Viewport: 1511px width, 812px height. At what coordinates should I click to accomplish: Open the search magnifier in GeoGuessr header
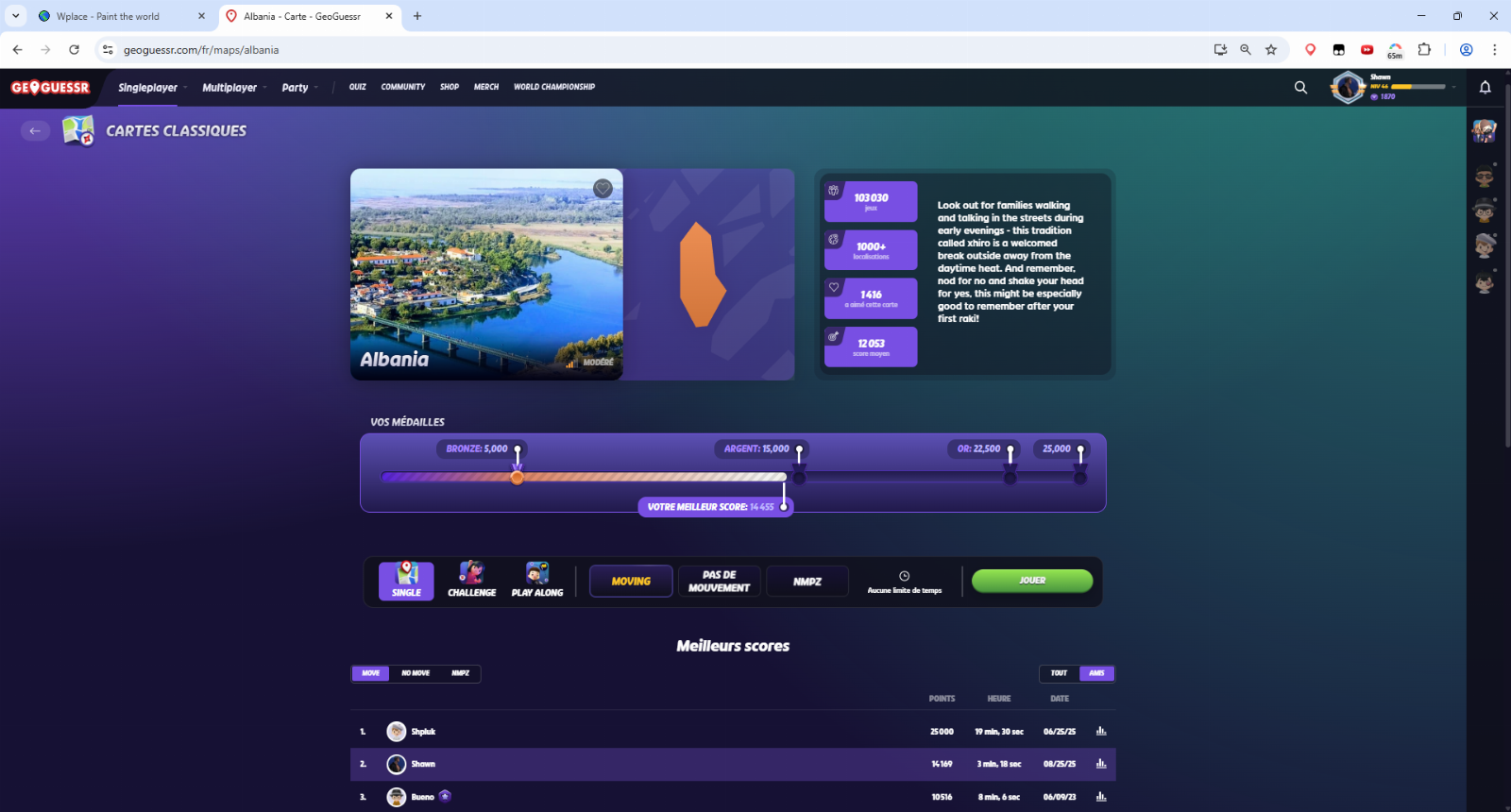tap(1300, 88)
